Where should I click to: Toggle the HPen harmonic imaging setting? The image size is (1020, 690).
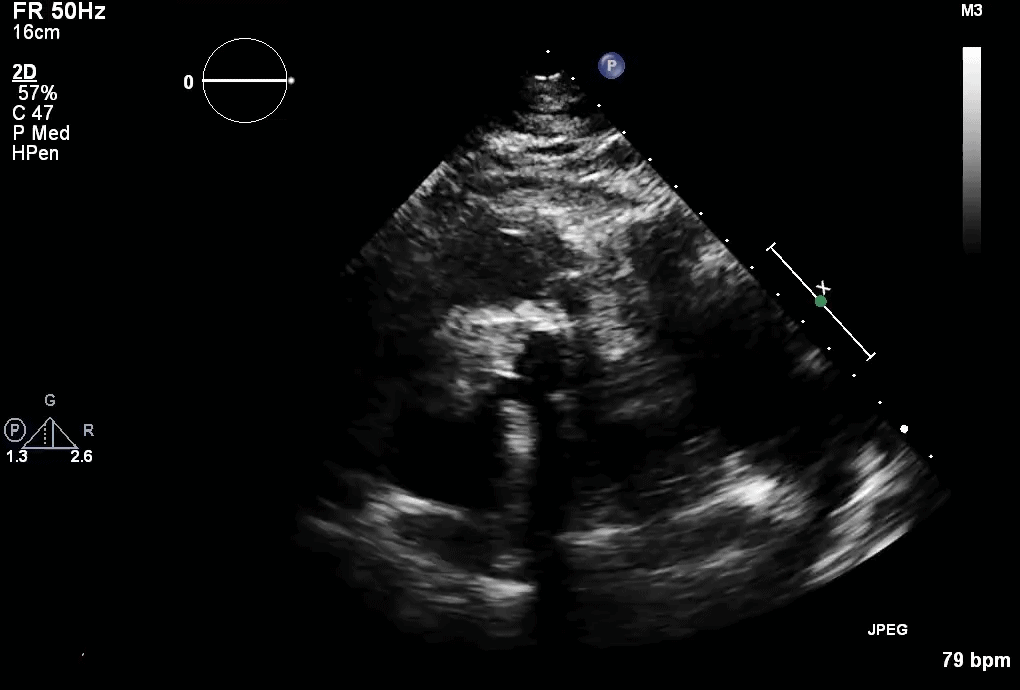click(34, 153)
